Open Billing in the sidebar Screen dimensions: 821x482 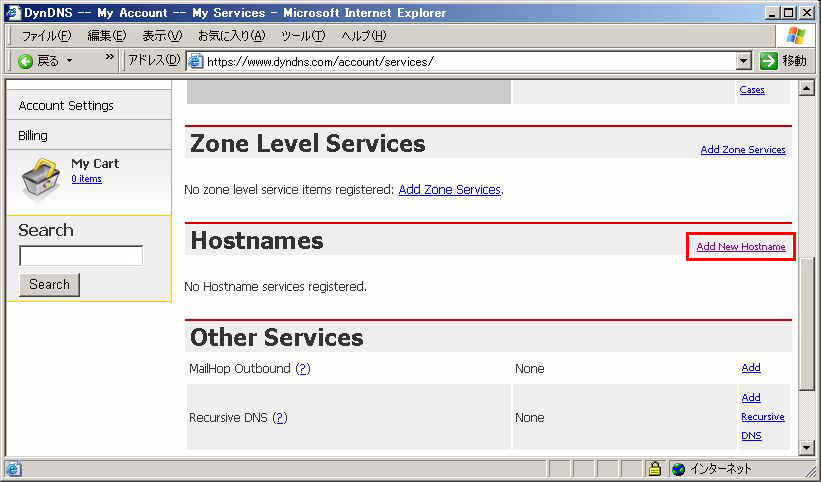tap(32, 136)
